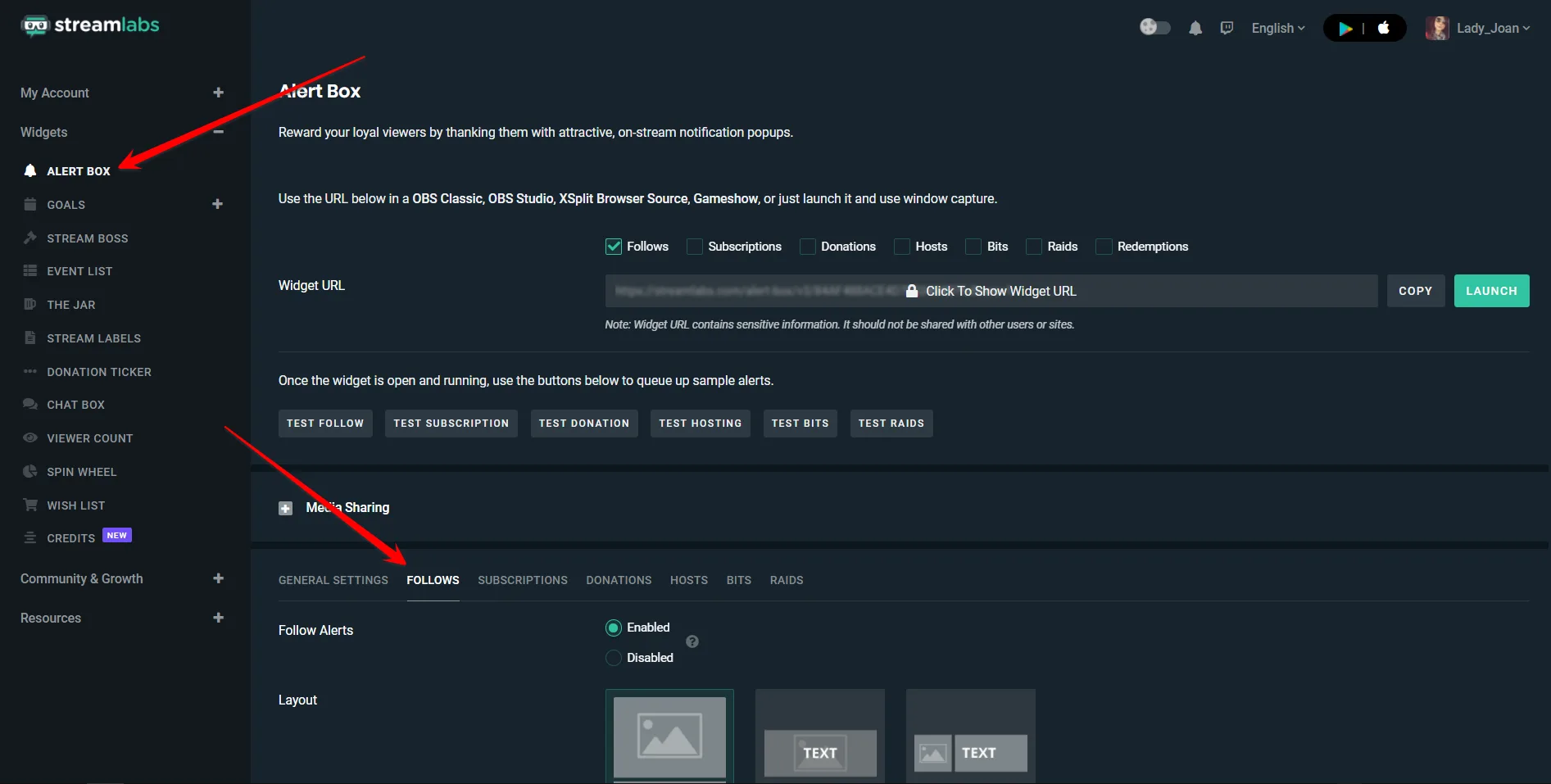Image resolution: width=1551 pixels, height=784 pixels.
Task: Uncheck the Follows checkbox
Action: 614,247
